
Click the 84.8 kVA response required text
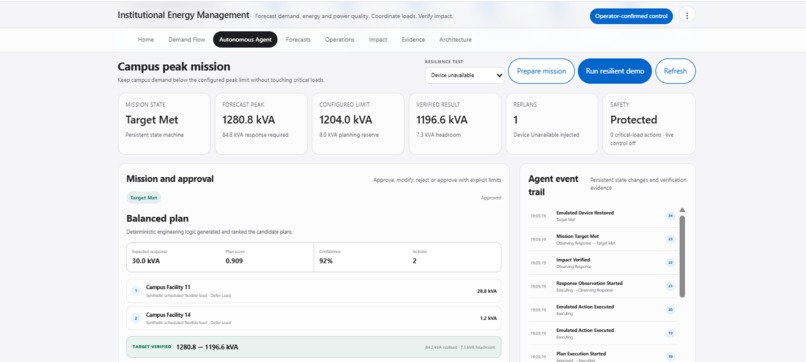coord(255,135)
